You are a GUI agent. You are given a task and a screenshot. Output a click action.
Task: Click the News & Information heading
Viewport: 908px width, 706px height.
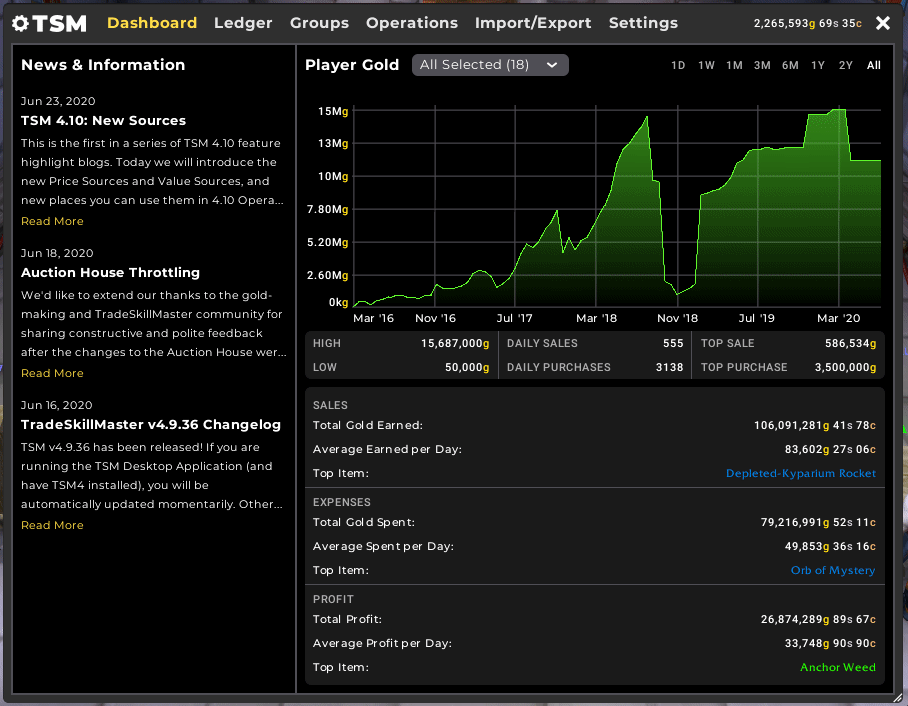(103, 65)
